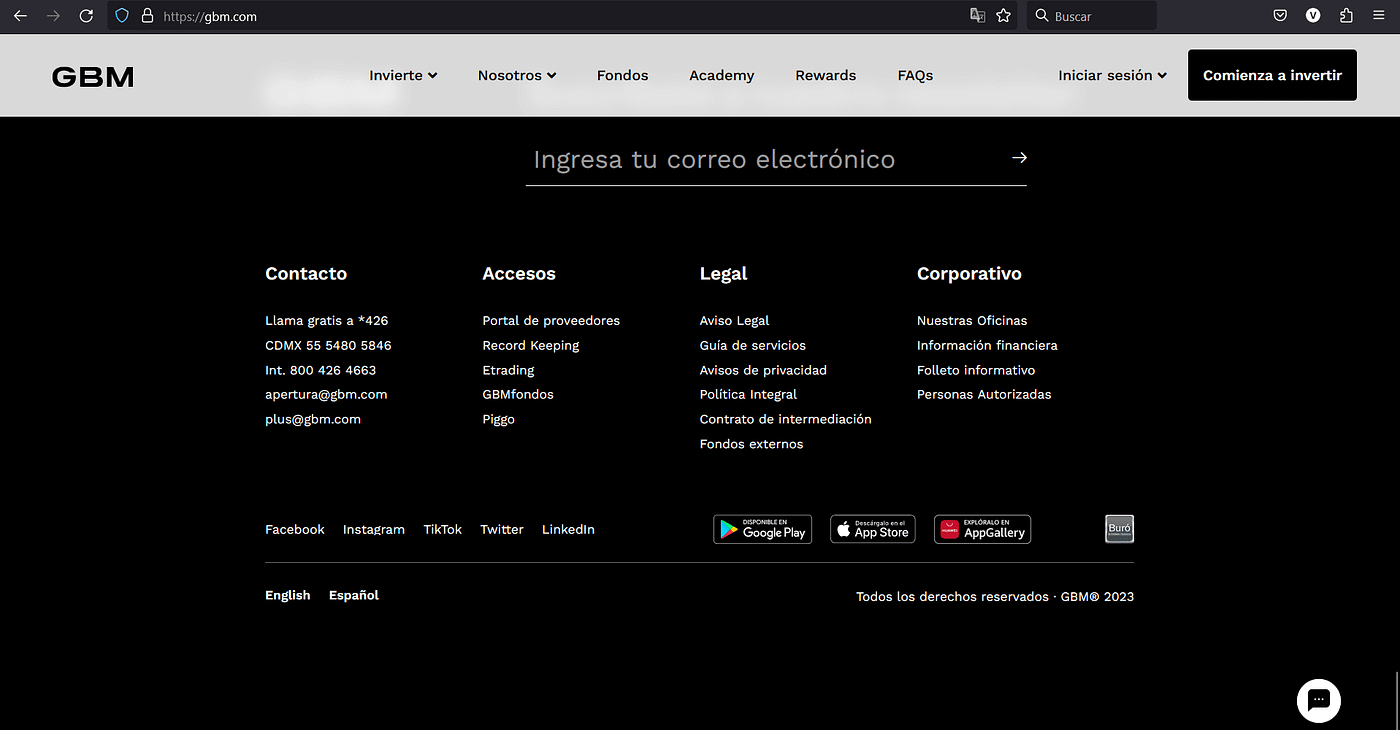The width and height of the screenshot is (1400, 730).
Task: Open the Etrading link
Action: [508, 370]
